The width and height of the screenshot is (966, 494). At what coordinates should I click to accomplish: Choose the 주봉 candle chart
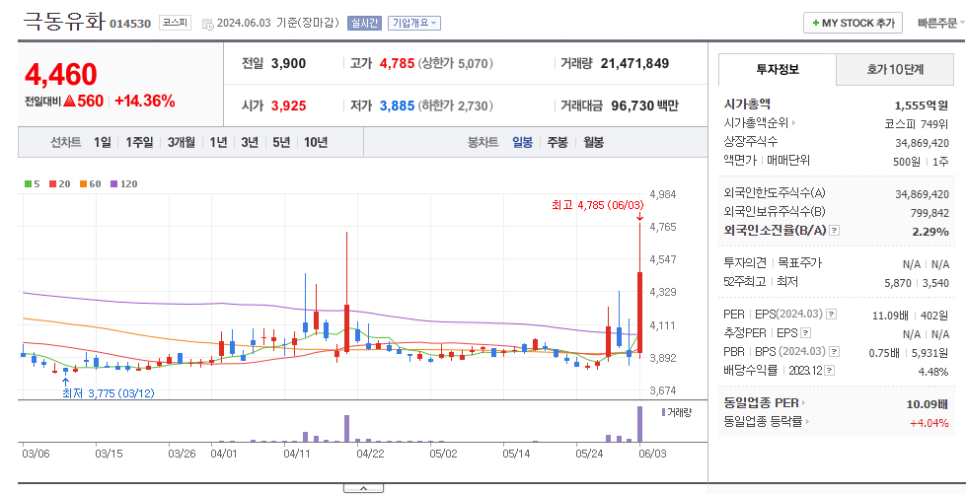point(558,142)
